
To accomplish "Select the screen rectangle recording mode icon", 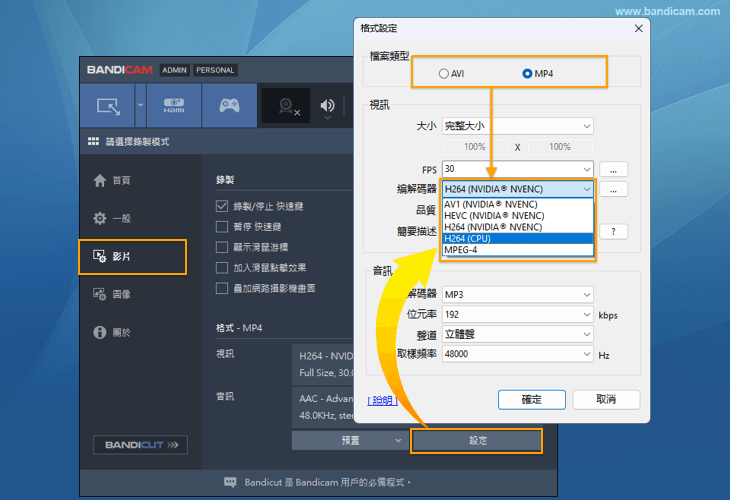I will (108, 106).
